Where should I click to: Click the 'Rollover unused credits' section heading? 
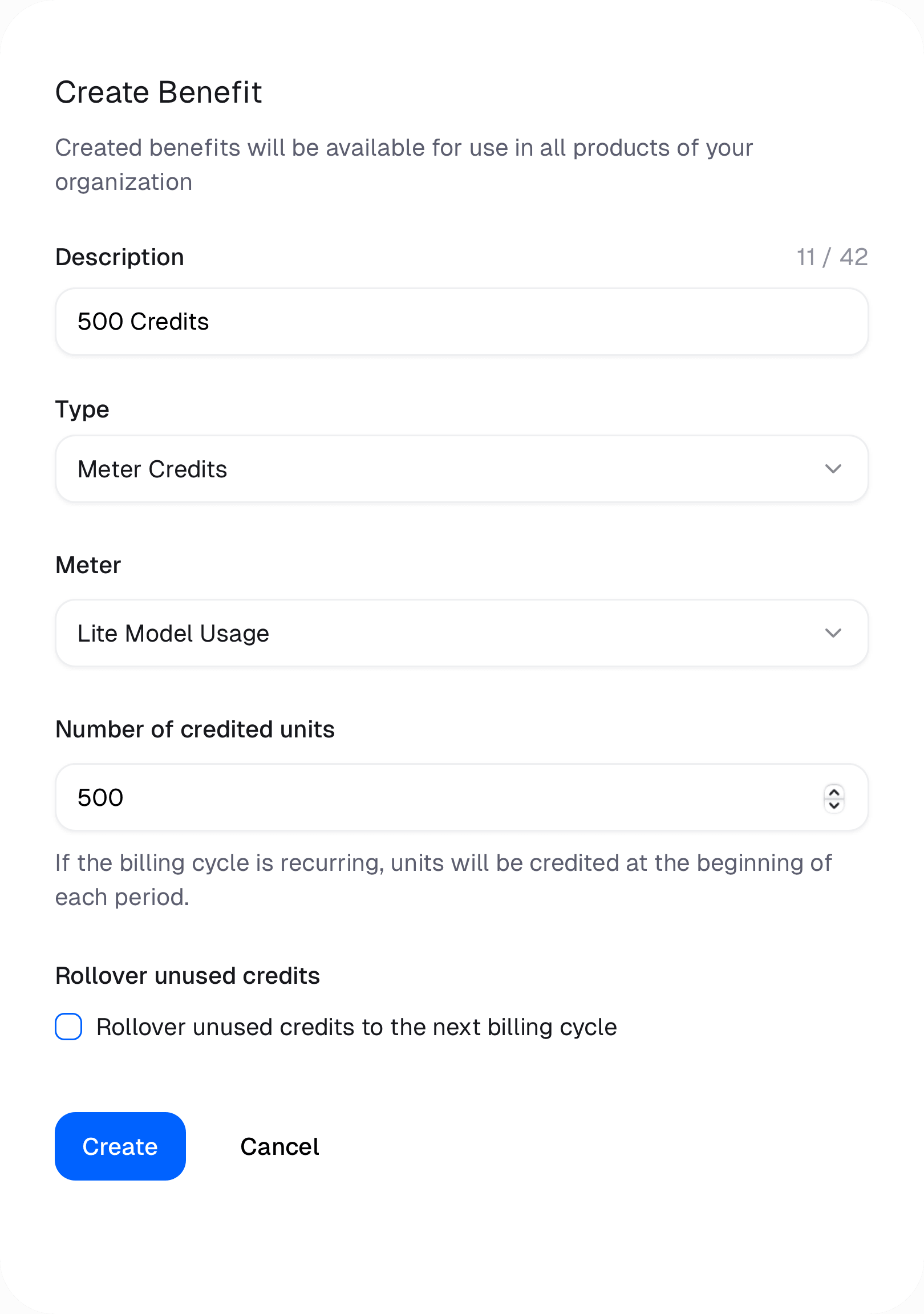click(188, 976)
